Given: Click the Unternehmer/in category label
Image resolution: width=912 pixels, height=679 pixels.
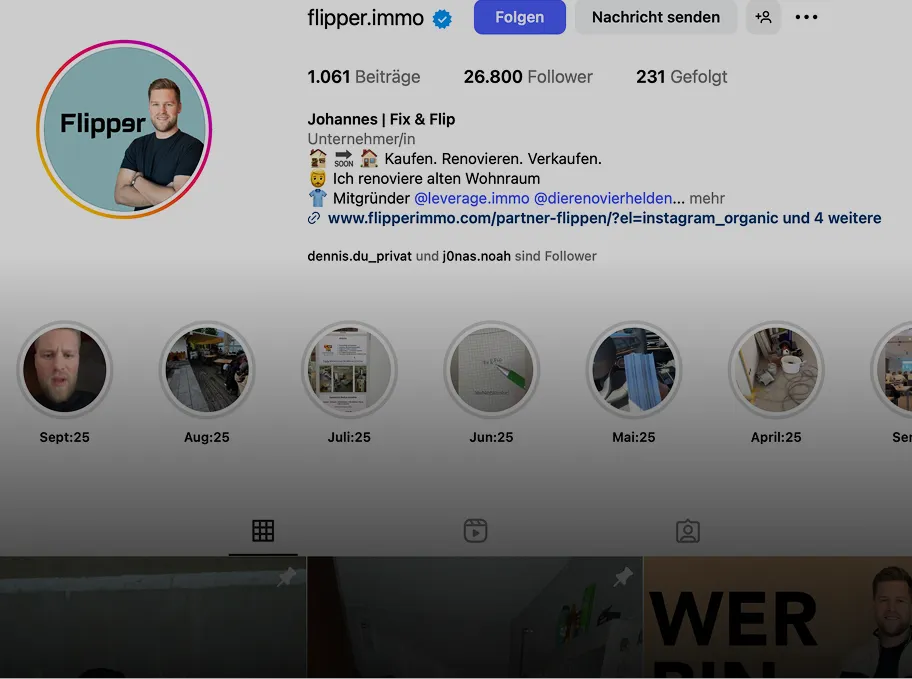Looking at the screenshot, I should tap(361, 139).
